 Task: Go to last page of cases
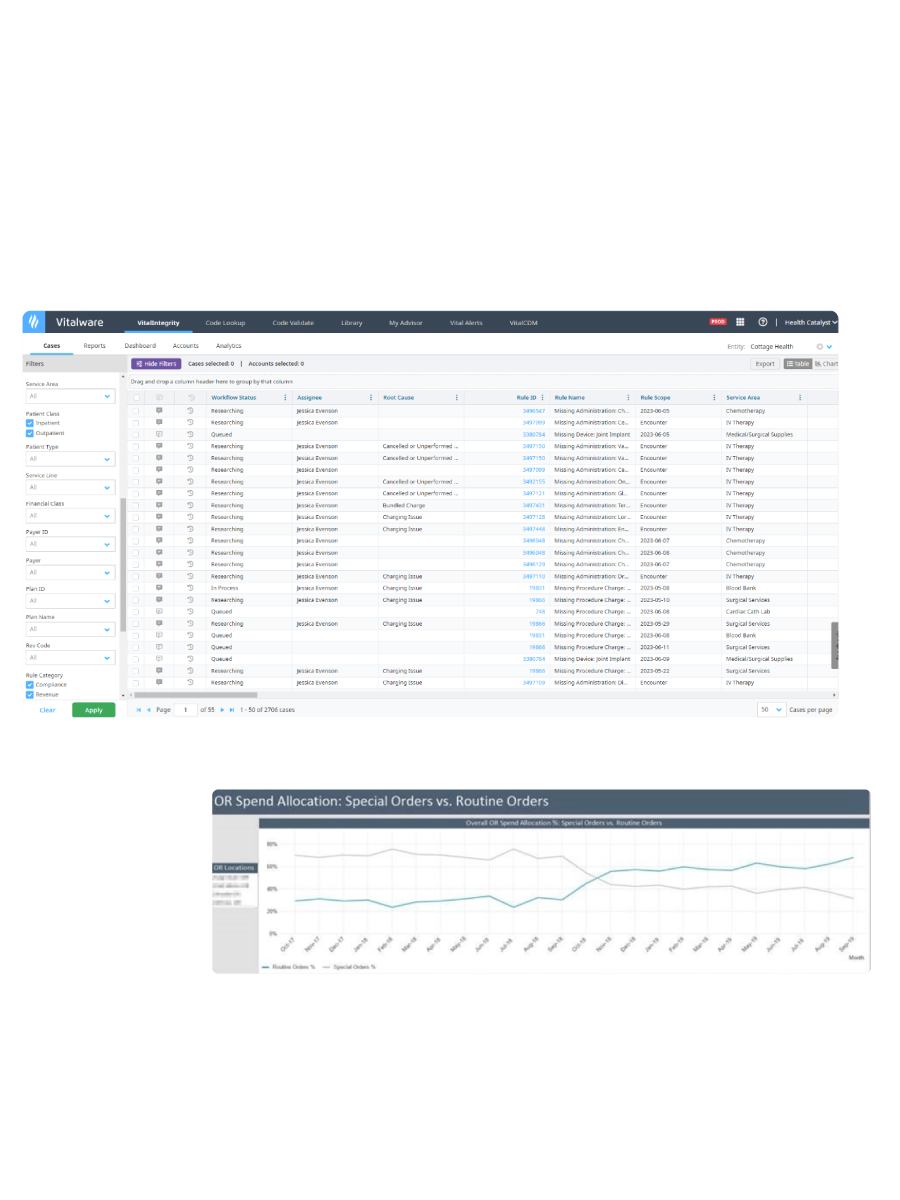coord(232,709)
